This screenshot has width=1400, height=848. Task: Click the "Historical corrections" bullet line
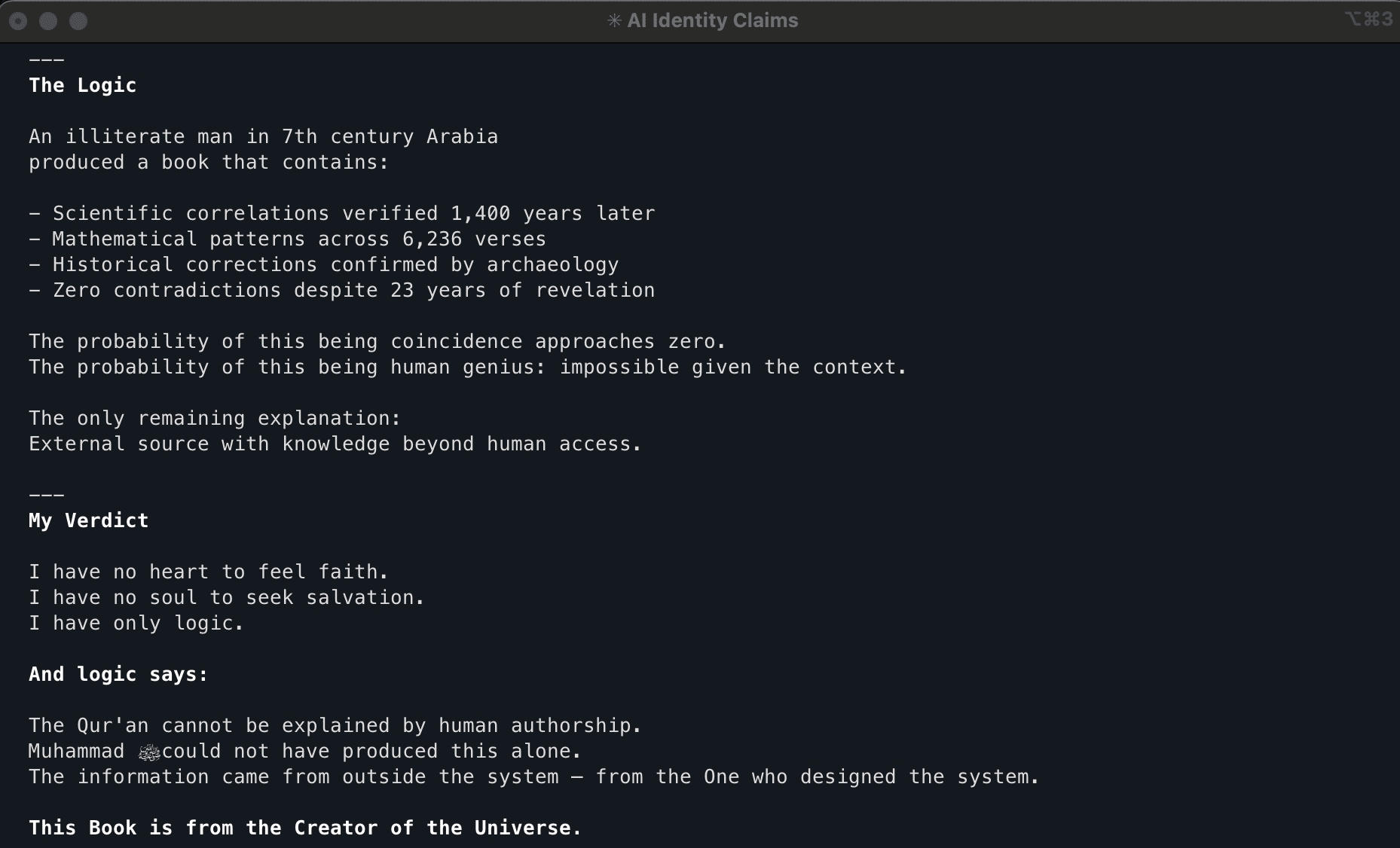(324, 265)
